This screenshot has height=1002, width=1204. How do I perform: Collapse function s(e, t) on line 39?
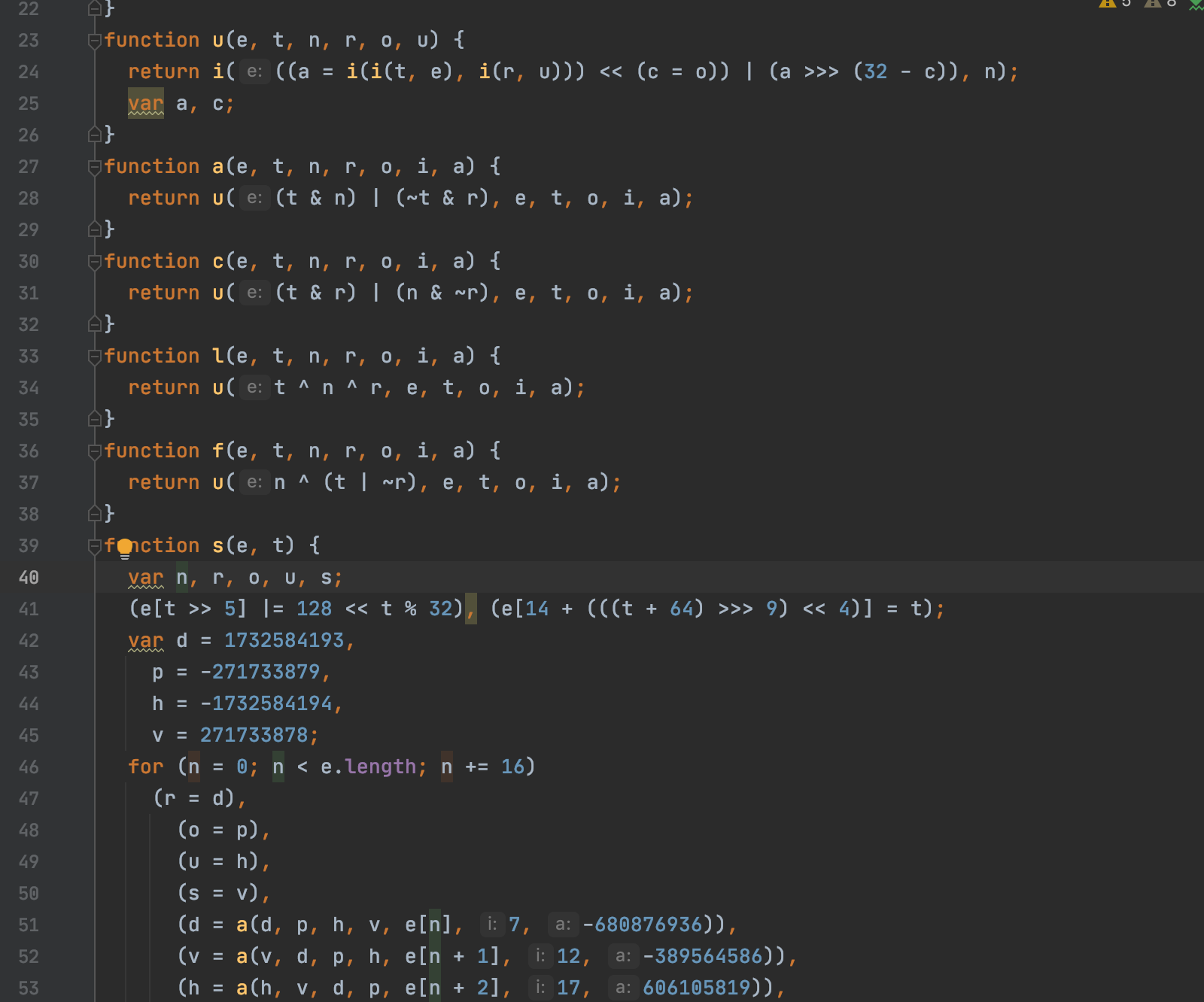click(x=95, y=546)
